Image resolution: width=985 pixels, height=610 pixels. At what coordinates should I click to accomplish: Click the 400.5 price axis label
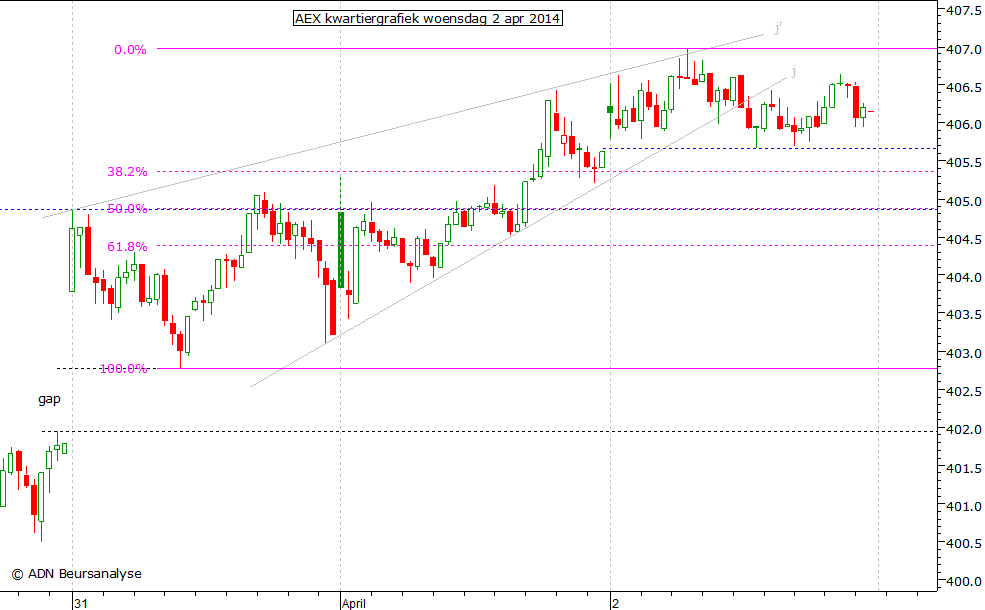pyautogui.click(x=964, y=543)
